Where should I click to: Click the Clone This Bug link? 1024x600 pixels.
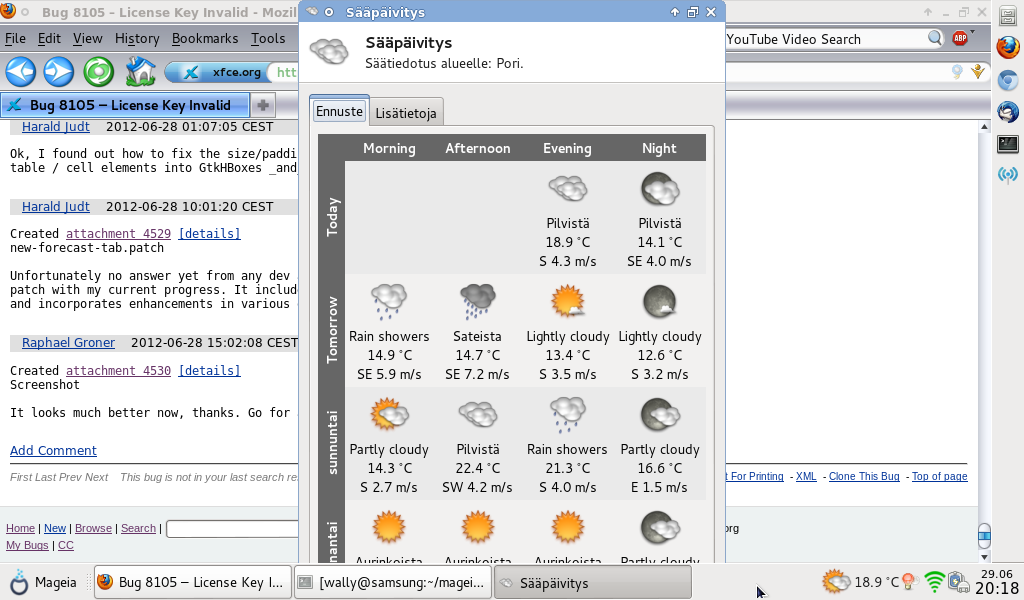864,476
